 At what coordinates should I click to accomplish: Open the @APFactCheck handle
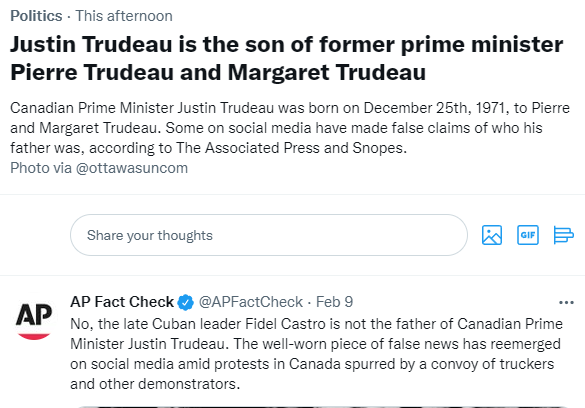pyautogui.click(x=251, y=302)
